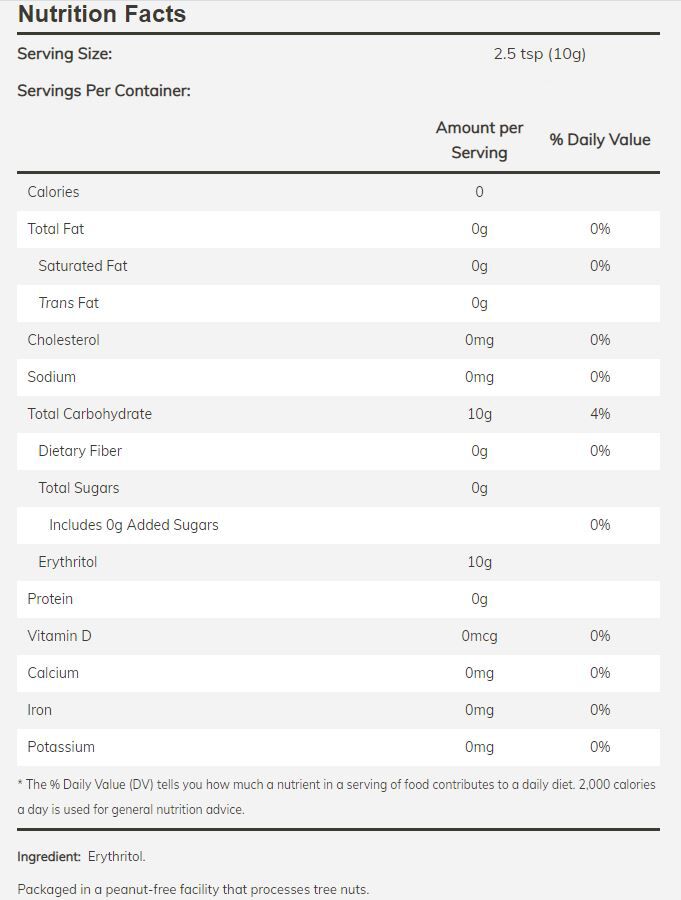Screen dimensions: 681x900
Task: Click the Serving Size label
Action: (64, 54)
